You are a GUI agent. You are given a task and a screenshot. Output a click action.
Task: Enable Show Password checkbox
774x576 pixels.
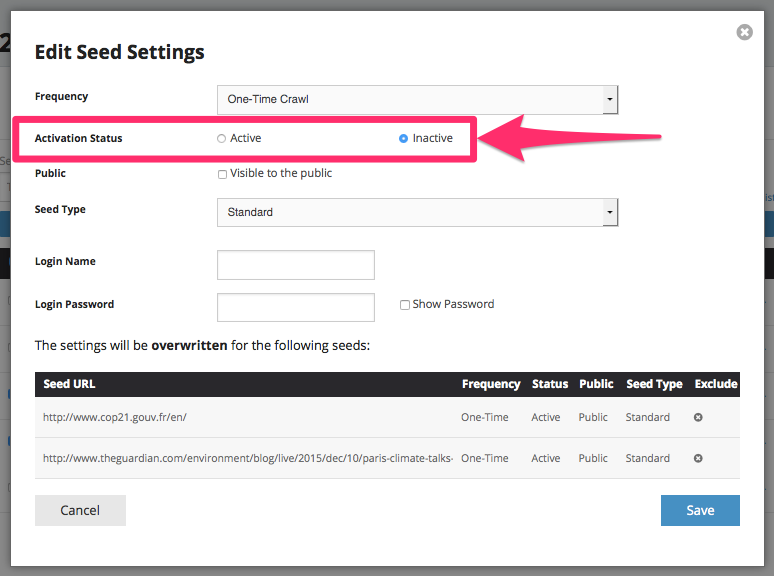coord(405,305)
